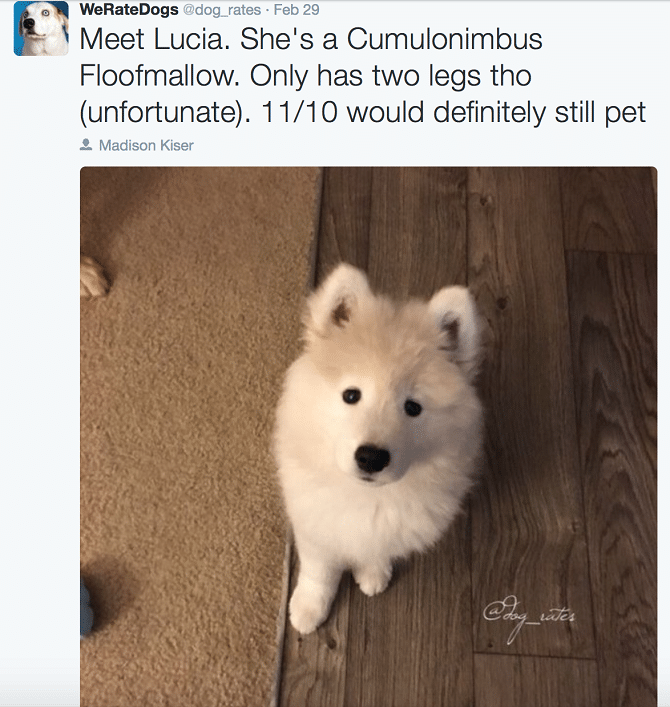Screen dimensions: 670x707
Task: Click the puppy's black nose in the photo
Action: [x=372, y=459]
